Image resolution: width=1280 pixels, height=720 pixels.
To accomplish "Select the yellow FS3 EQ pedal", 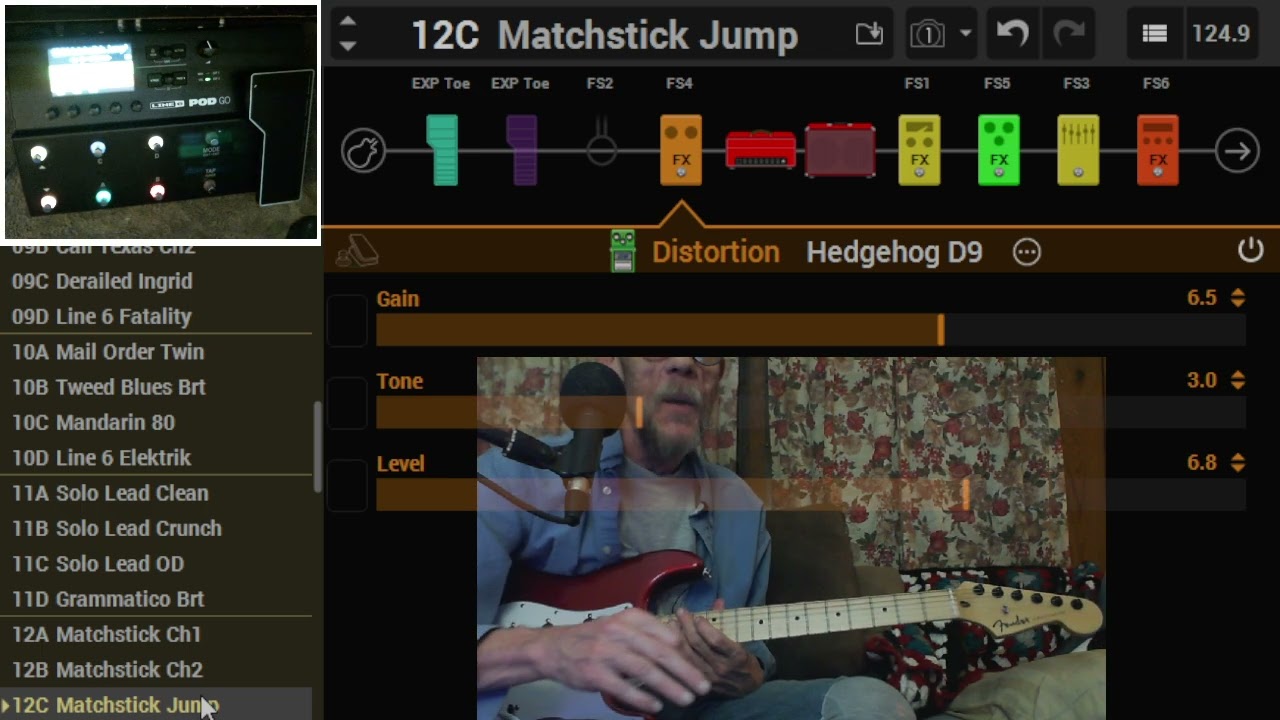I will coord(1078,150).
